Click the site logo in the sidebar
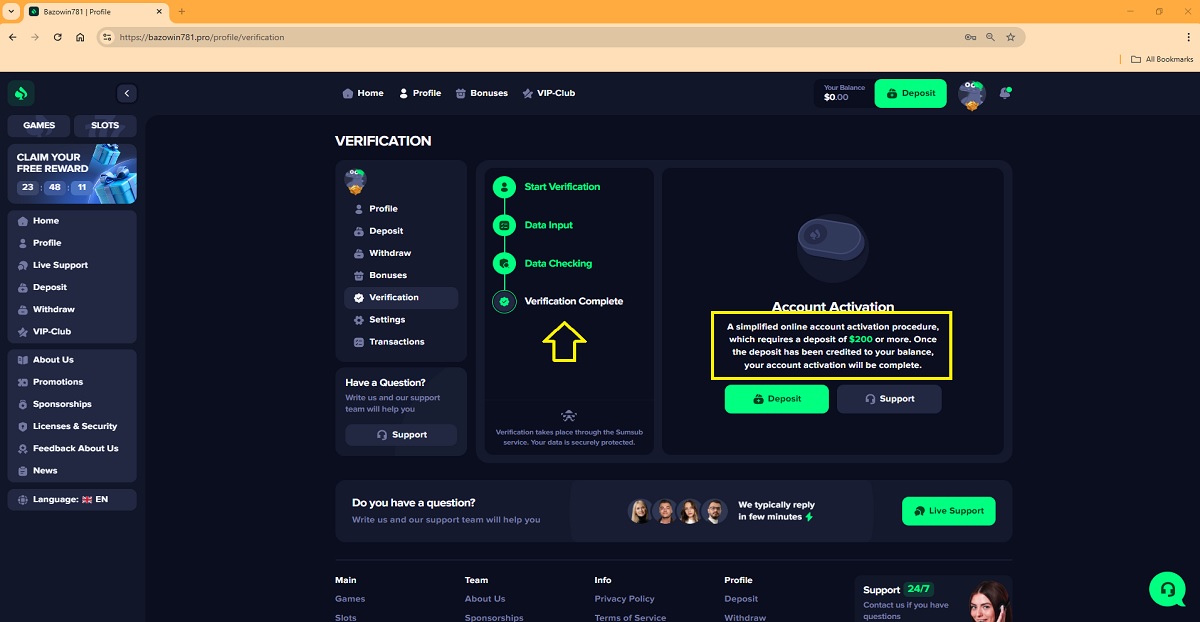Screen dimensions: 1200x622 21,93
